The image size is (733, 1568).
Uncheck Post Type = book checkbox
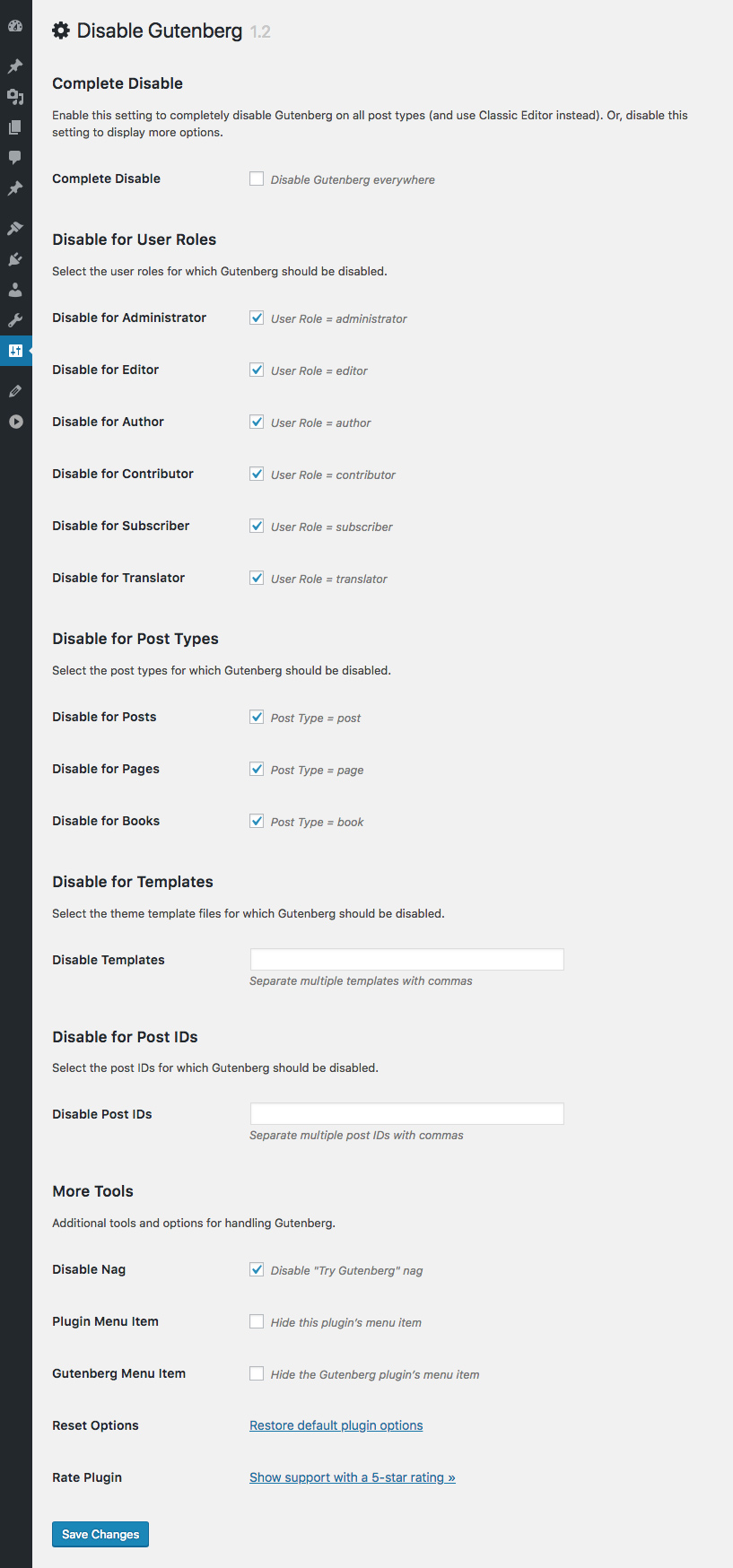pos(257,821)
